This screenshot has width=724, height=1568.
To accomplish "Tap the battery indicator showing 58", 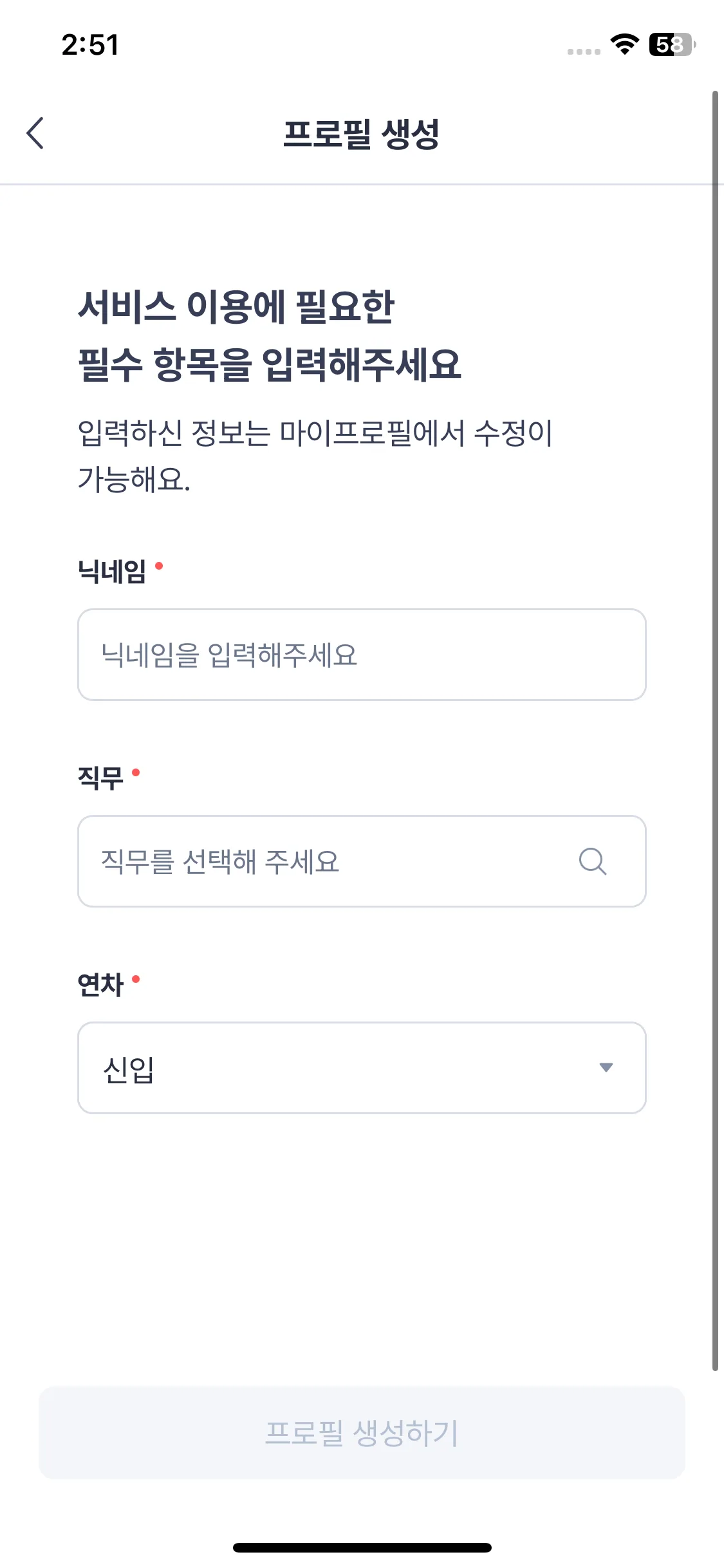I will coord(672,44).
